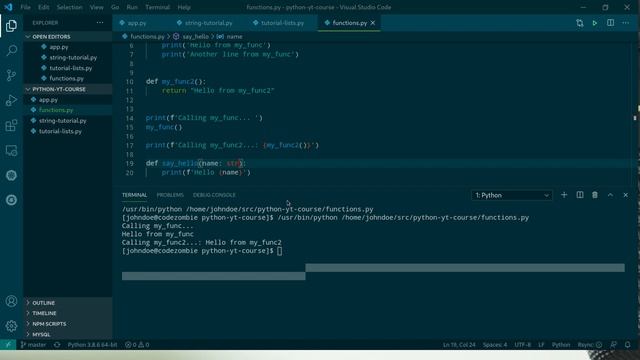The image size is (640, 360).
Task: Open the View menu
Action: tap(96, 7)
